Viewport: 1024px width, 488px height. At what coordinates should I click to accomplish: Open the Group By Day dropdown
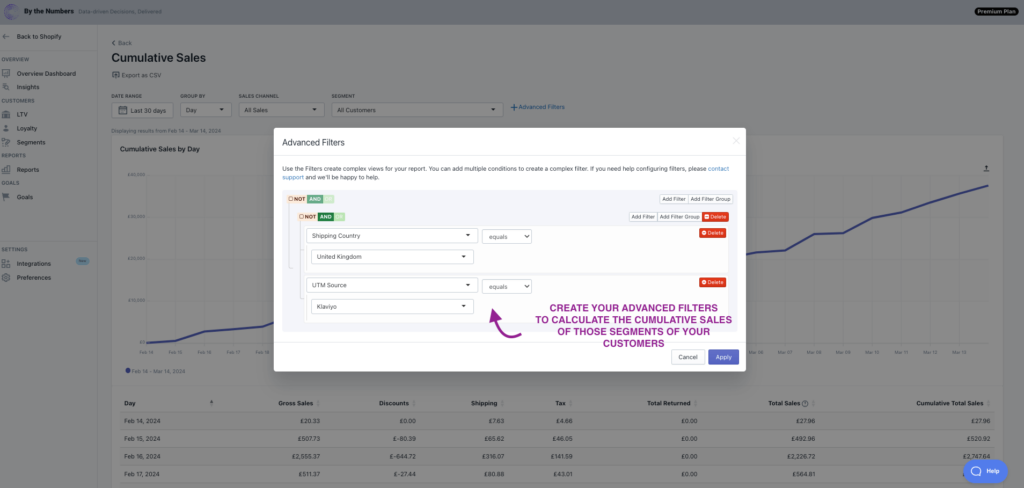click(206, 110)
